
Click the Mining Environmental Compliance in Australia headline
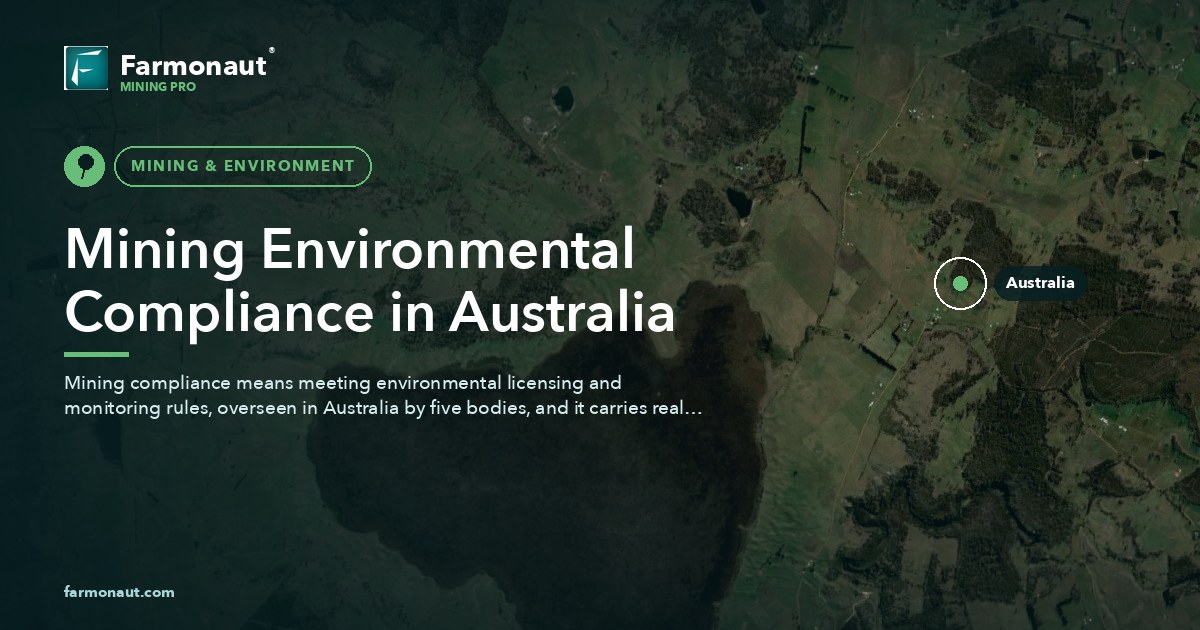click(x=369, y=281)
